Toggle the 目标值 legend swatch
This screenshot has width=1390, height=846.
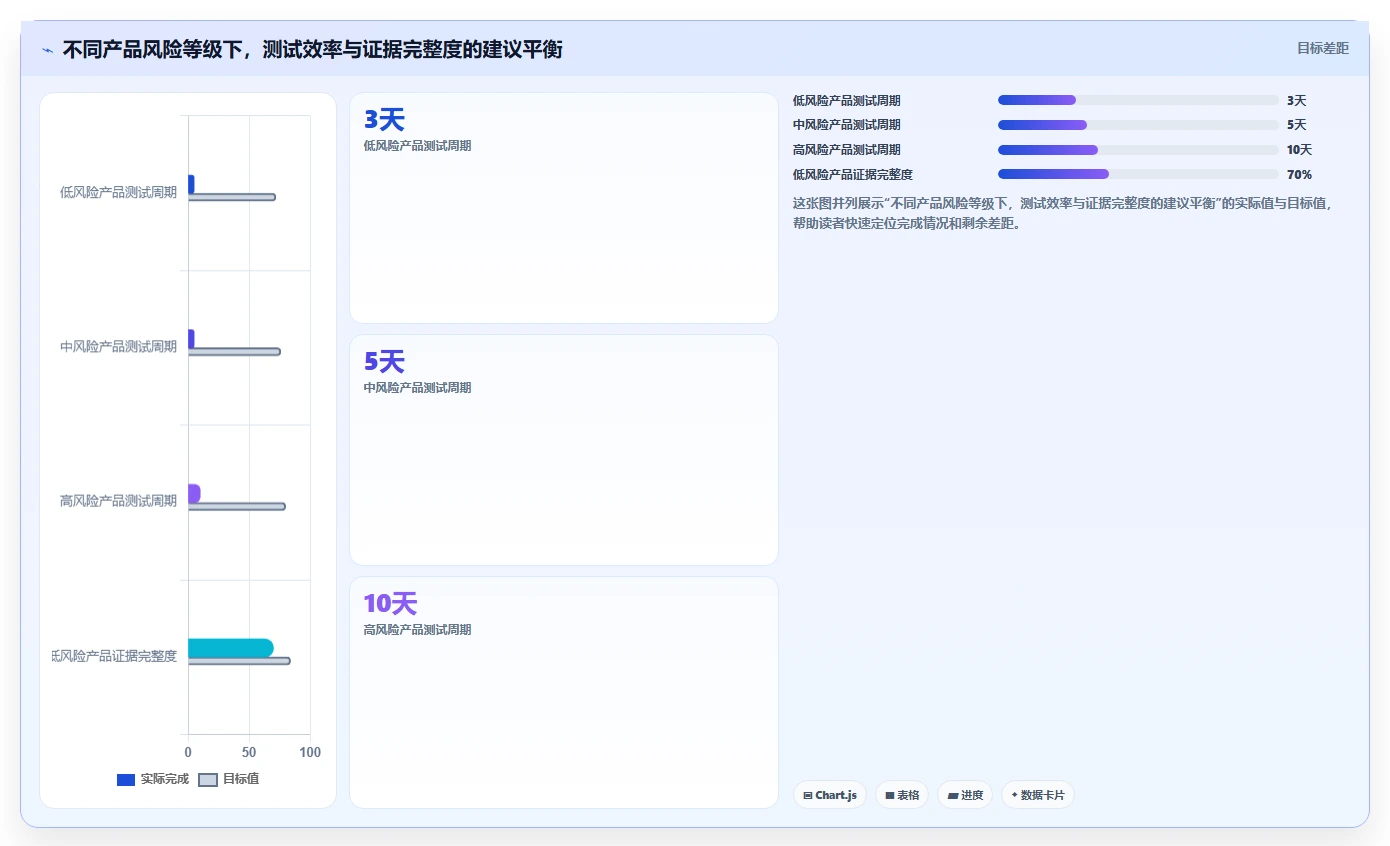[208, 780]
